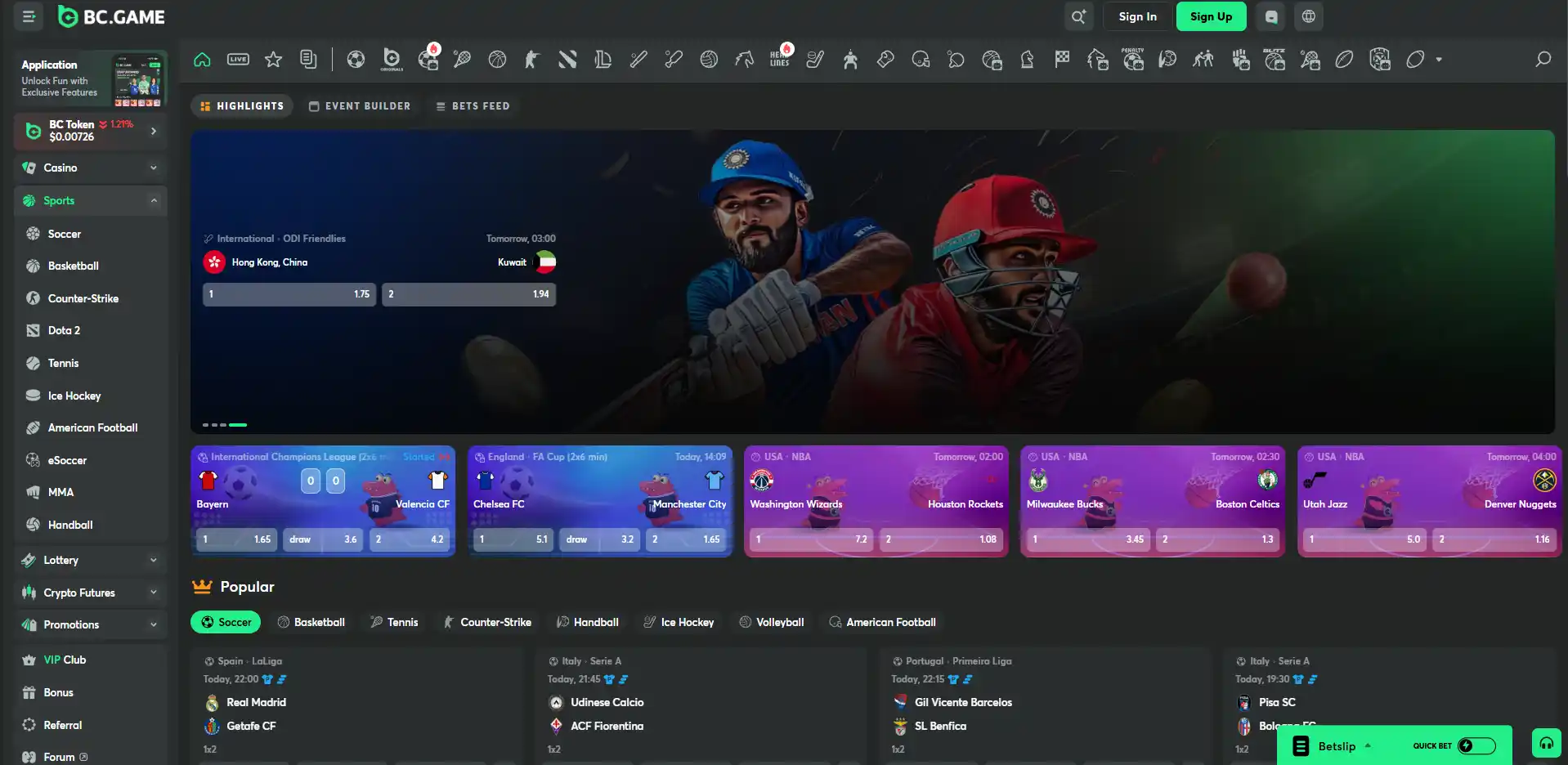This screenshot has width=1568, height=765.
Task: Select the ice hockey stick icon
Action: (815, 60)
